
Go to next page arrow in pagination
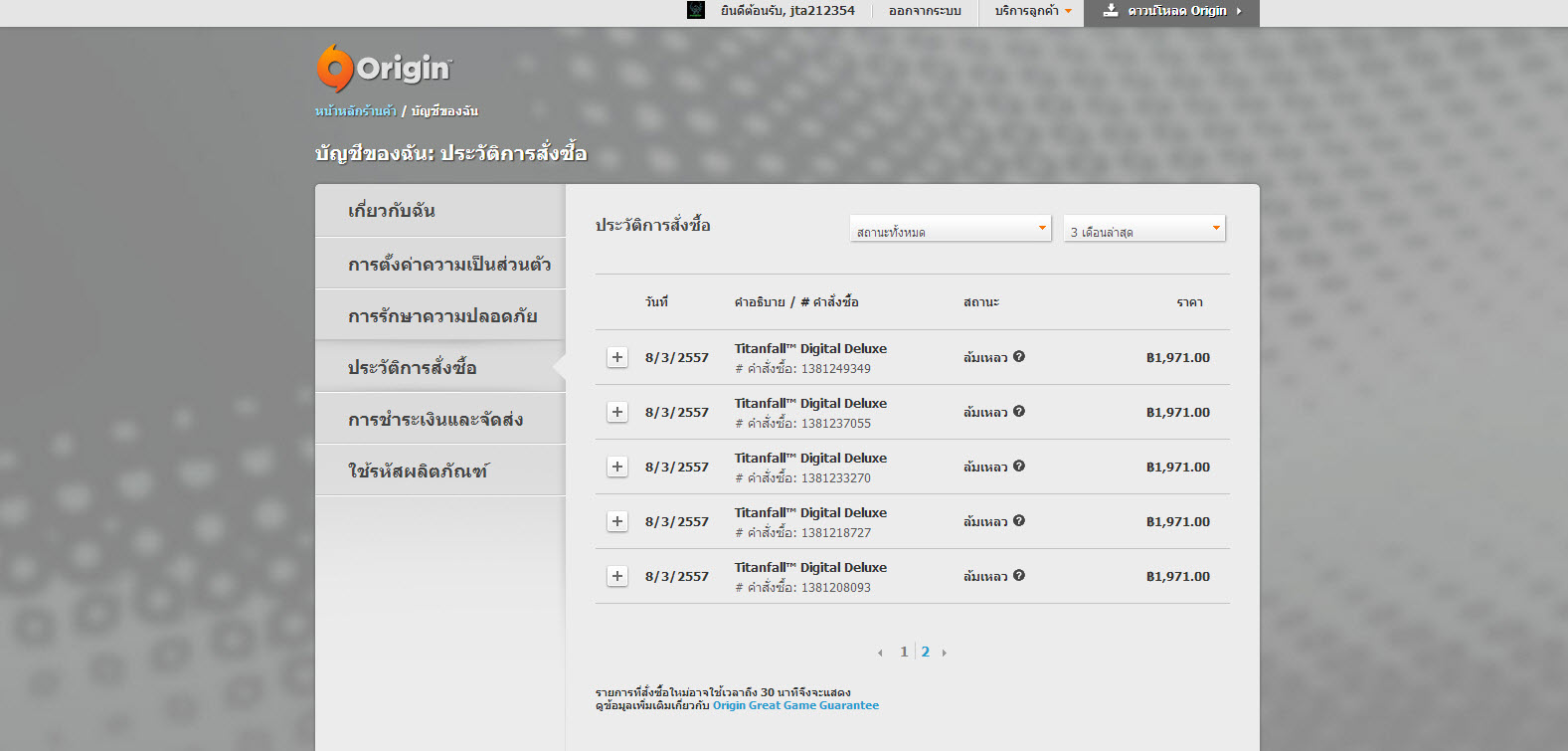[x=945, y=653]
